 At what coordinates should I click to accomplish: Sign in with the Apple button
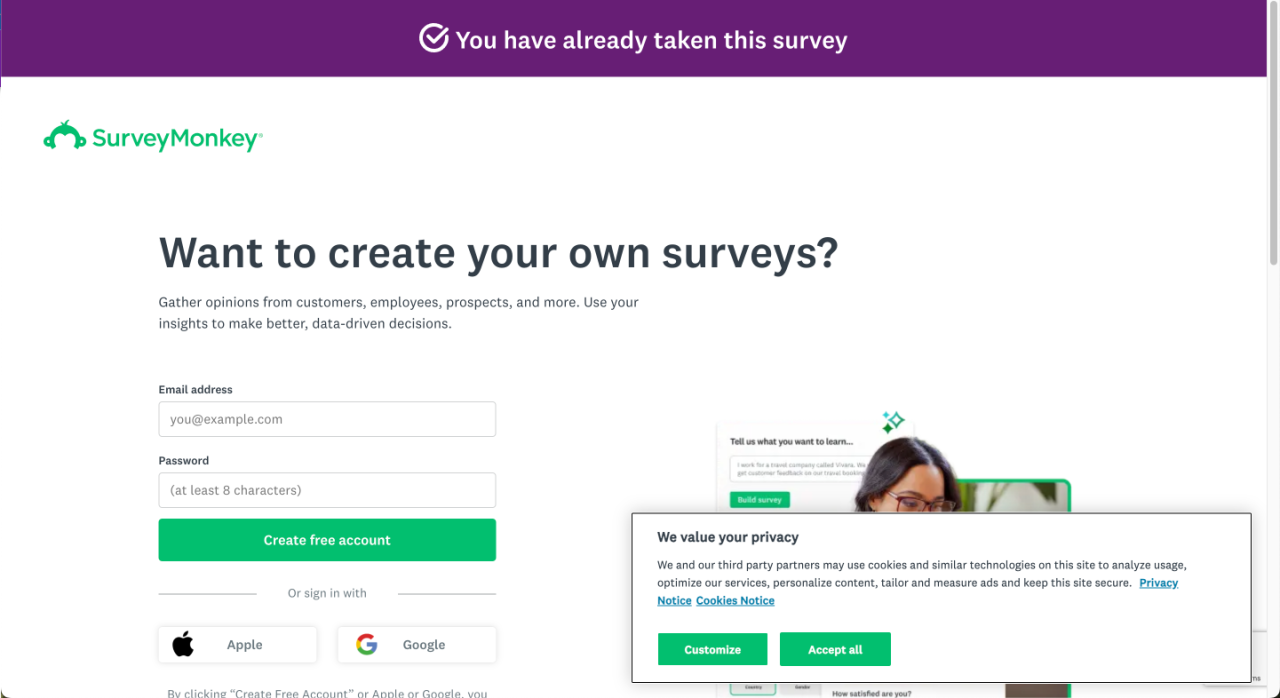coord(237,644)
